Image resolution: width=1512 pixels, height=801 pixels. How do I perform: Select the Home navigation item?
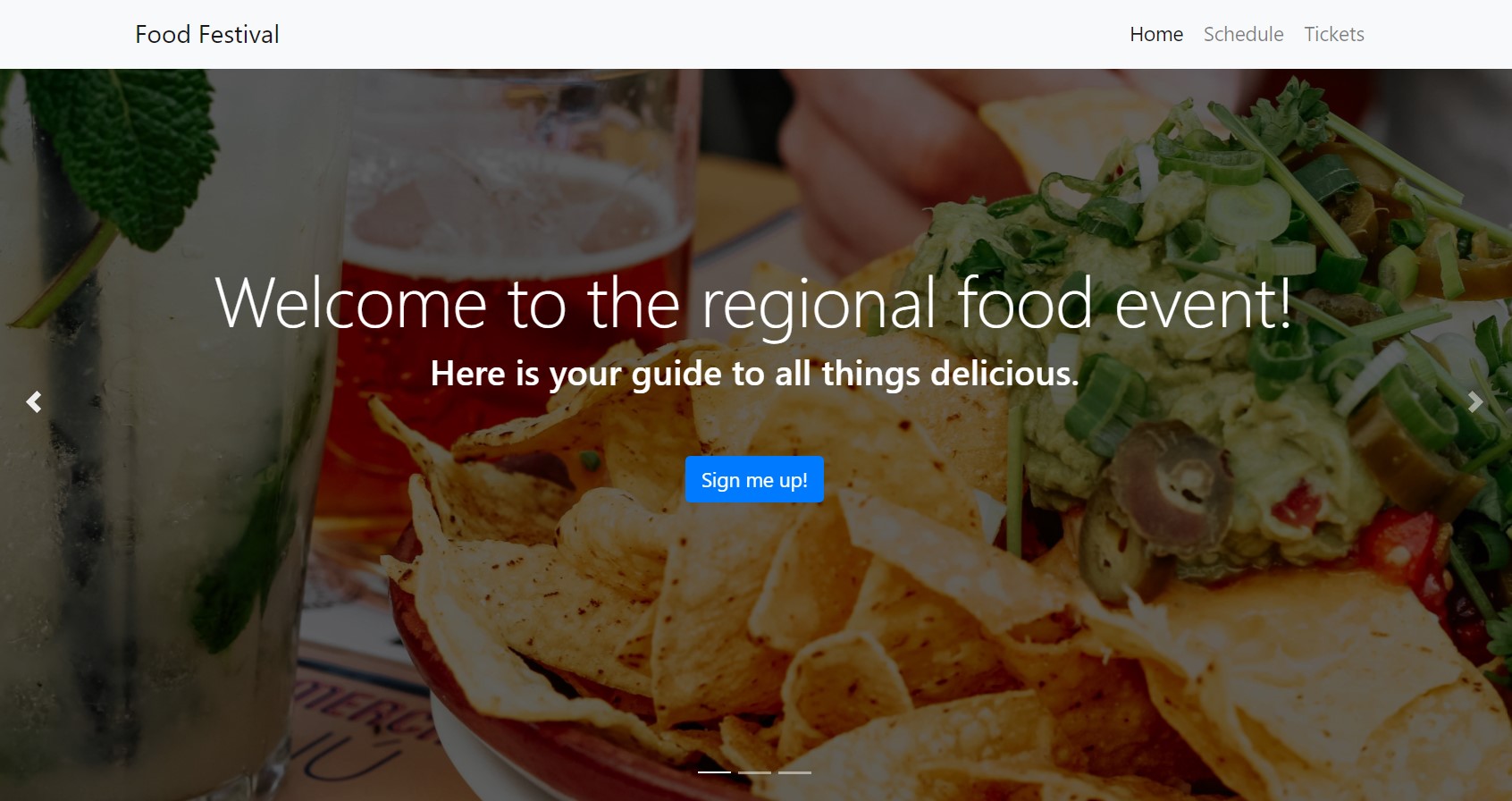tap(1156, 34)
